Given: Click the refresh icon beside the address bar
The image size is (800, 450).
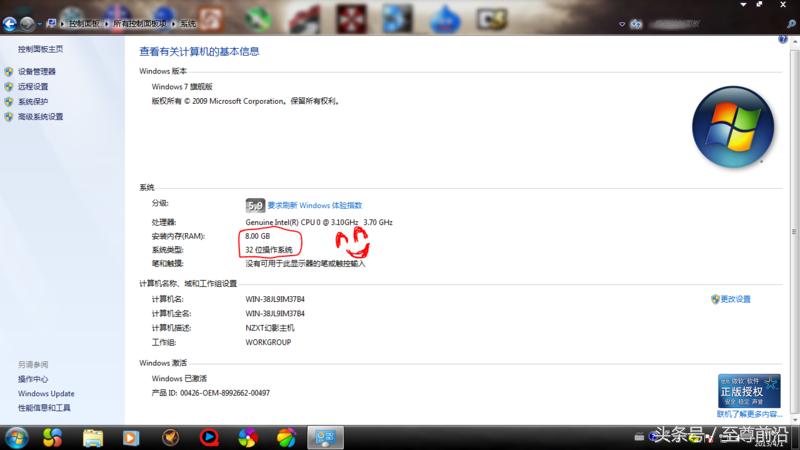Looking at the screenshot, I should click(x=636, y=24).
